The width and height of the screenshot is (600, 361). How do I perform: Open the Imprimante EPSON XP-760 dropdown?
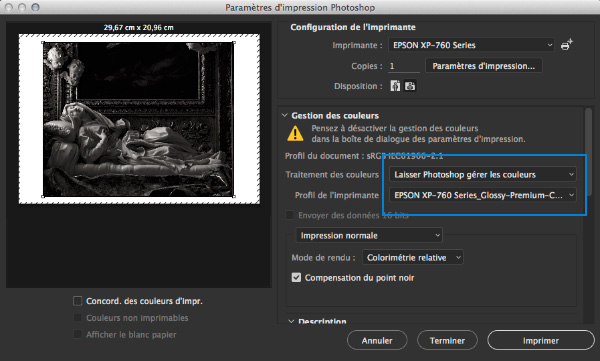click(x=471, y=45)
